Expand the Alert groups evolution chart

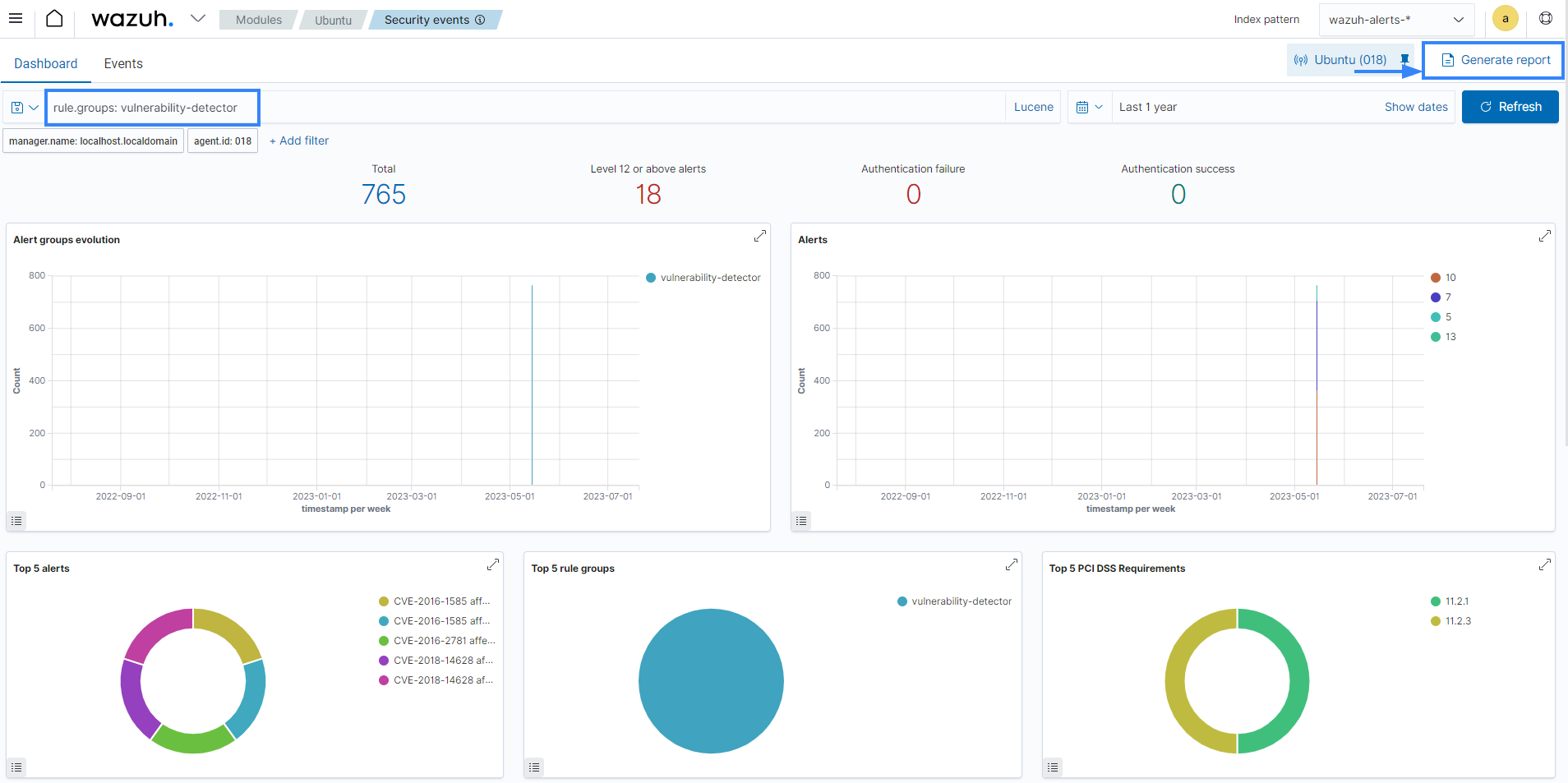[x=759, y=237]
